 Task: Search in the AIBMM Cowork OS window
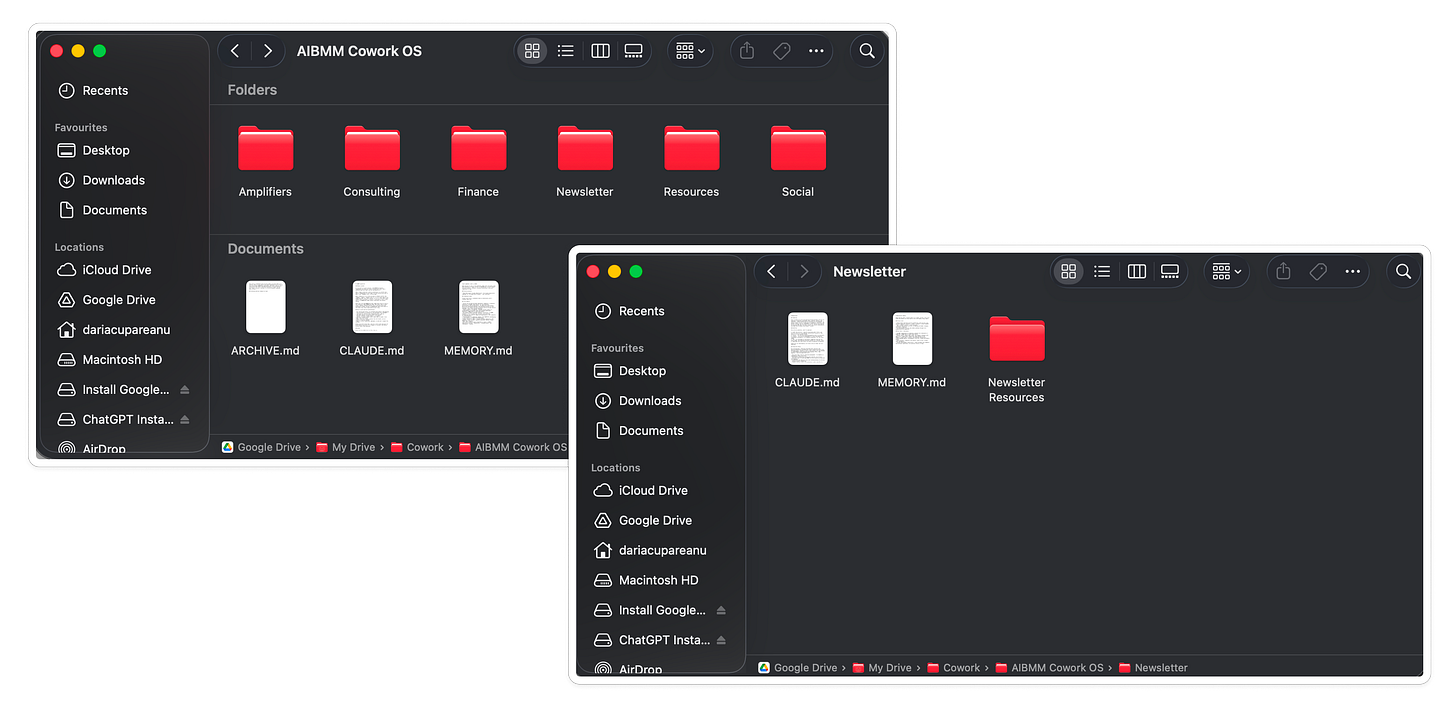(867, 51)
